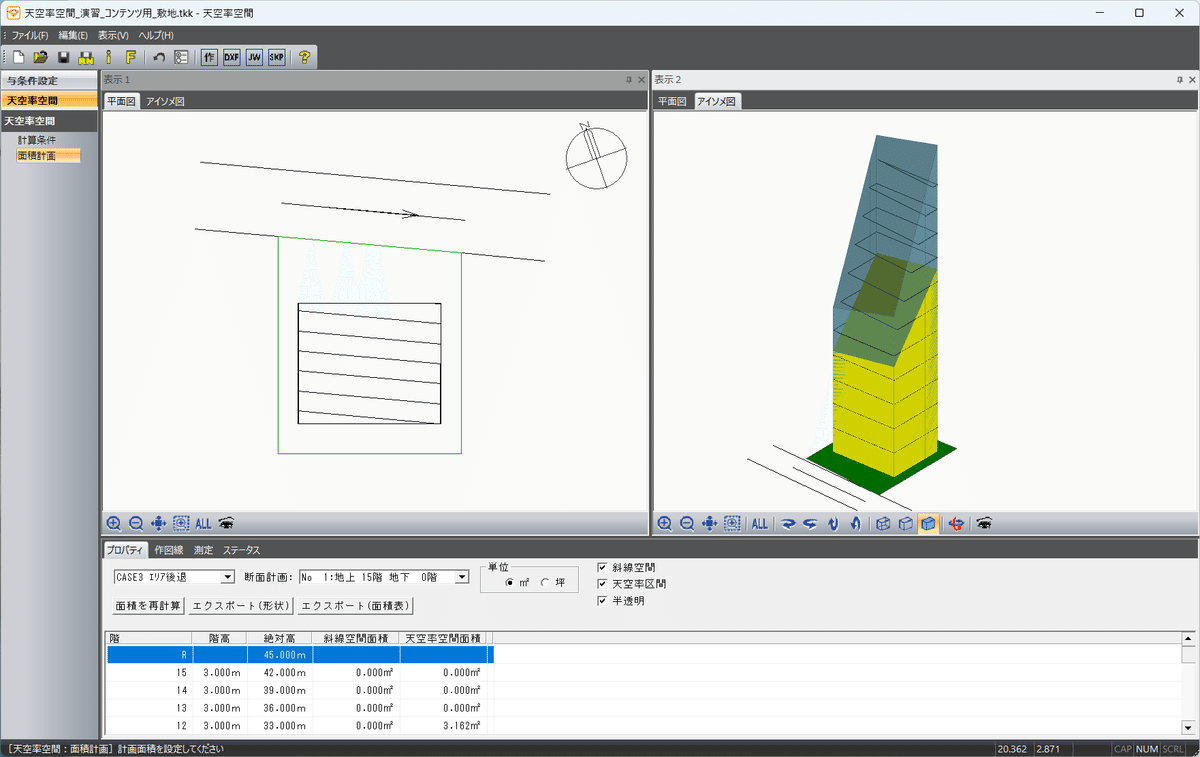Open the ファイル(F) menu

click(29, 35)
